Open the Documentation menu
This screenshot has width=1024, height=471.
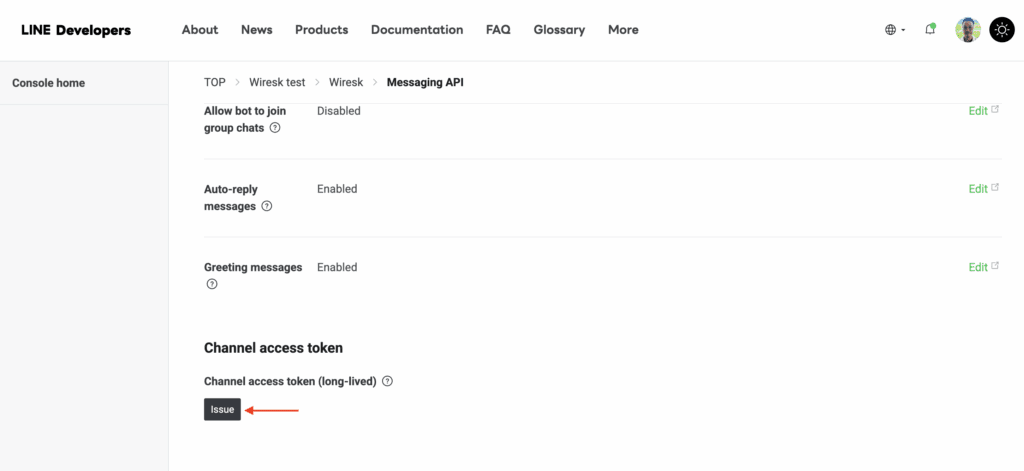click(x=417, y=30)
